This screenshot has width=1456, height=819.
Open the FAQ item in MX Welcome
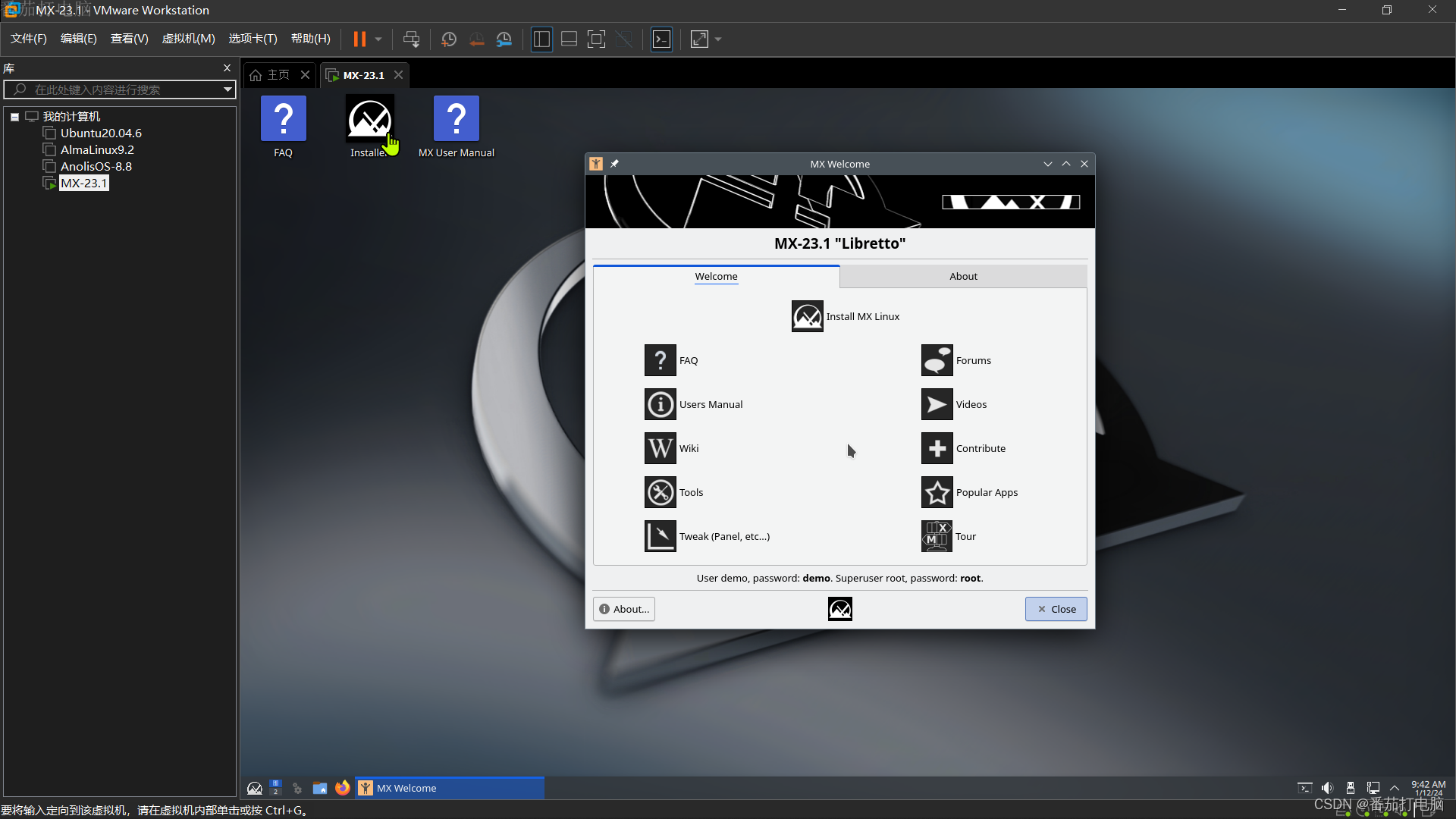coord(660,360)
